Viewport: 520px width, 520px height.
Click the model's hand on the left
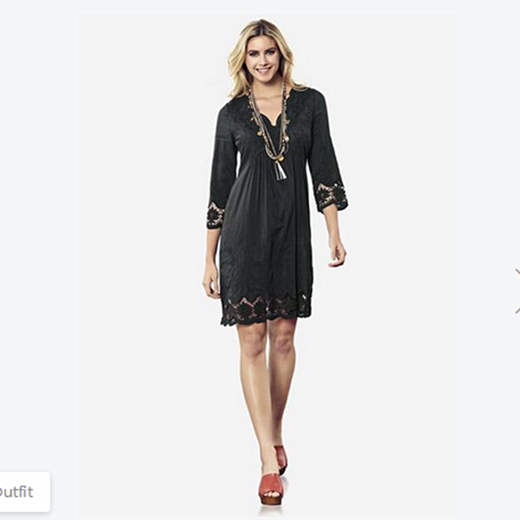click(211, 282)
